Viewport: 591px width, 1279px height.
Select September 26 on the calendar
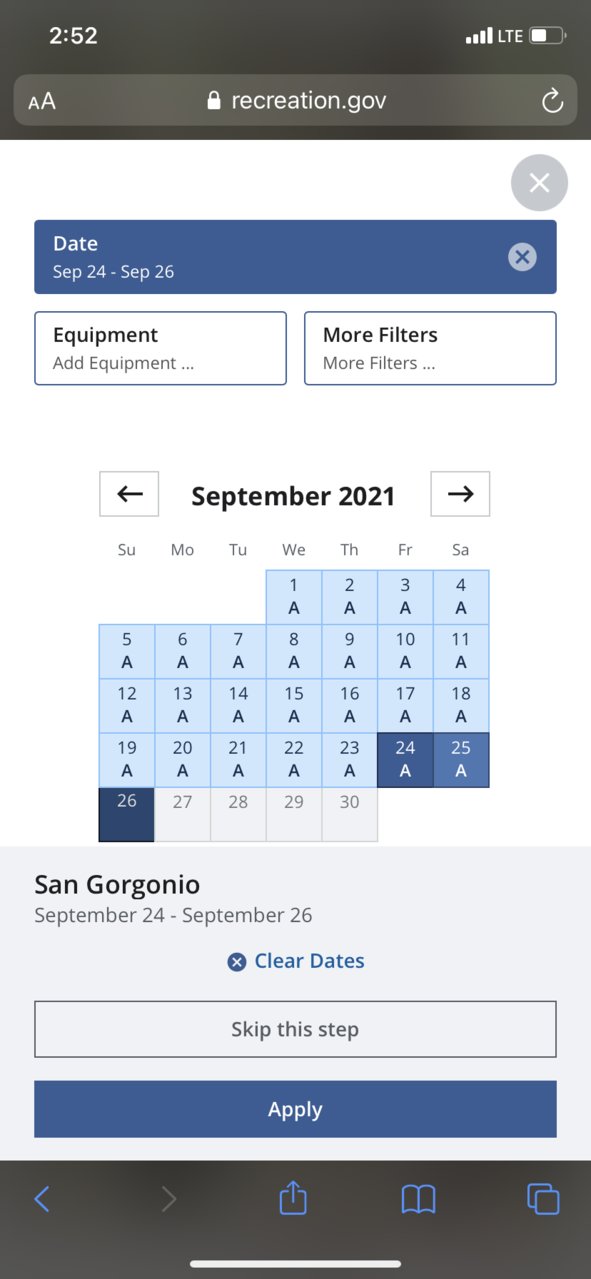point(127,814)
